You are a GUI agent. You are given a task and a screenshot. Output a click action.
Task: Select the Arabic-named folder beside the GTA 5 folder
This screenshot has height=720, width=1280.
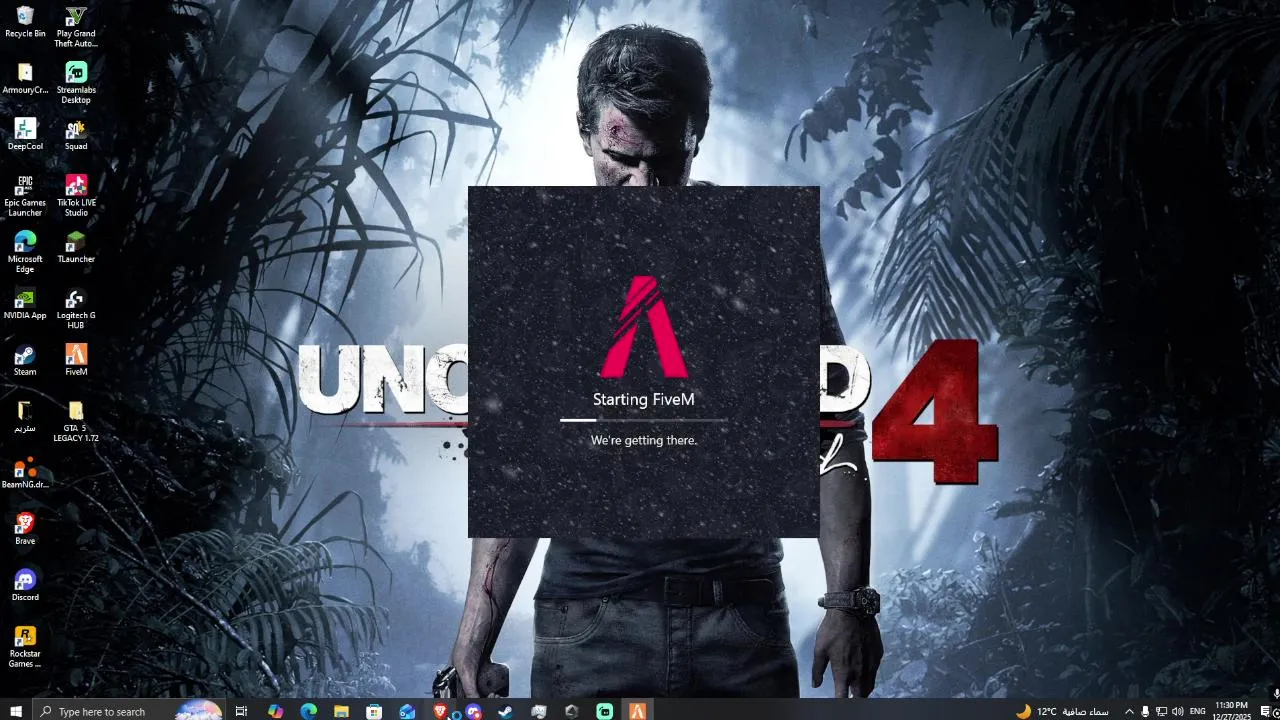25,417
